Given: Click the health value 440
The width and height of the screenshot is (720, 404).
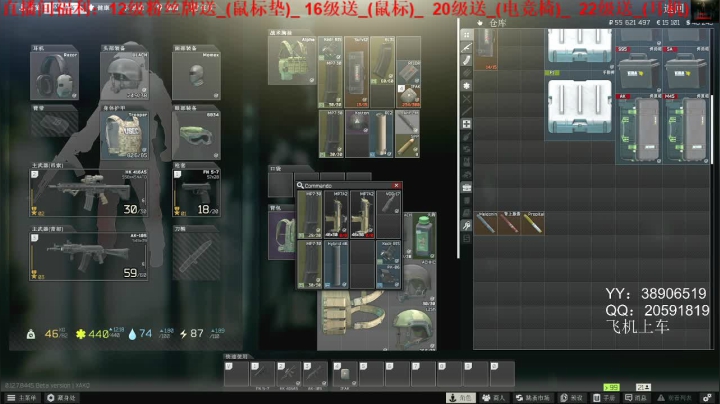Looking at the screenshot, I should (98, 334).
